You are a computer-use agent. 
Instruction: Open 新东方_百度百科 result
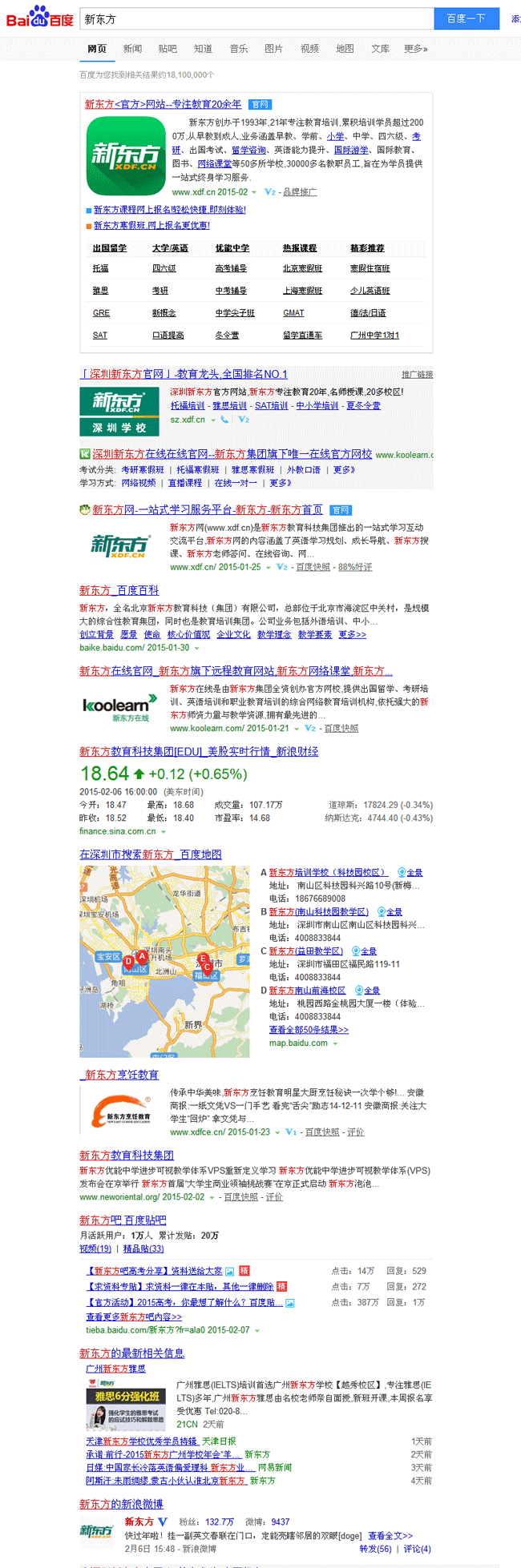[119, 590]
